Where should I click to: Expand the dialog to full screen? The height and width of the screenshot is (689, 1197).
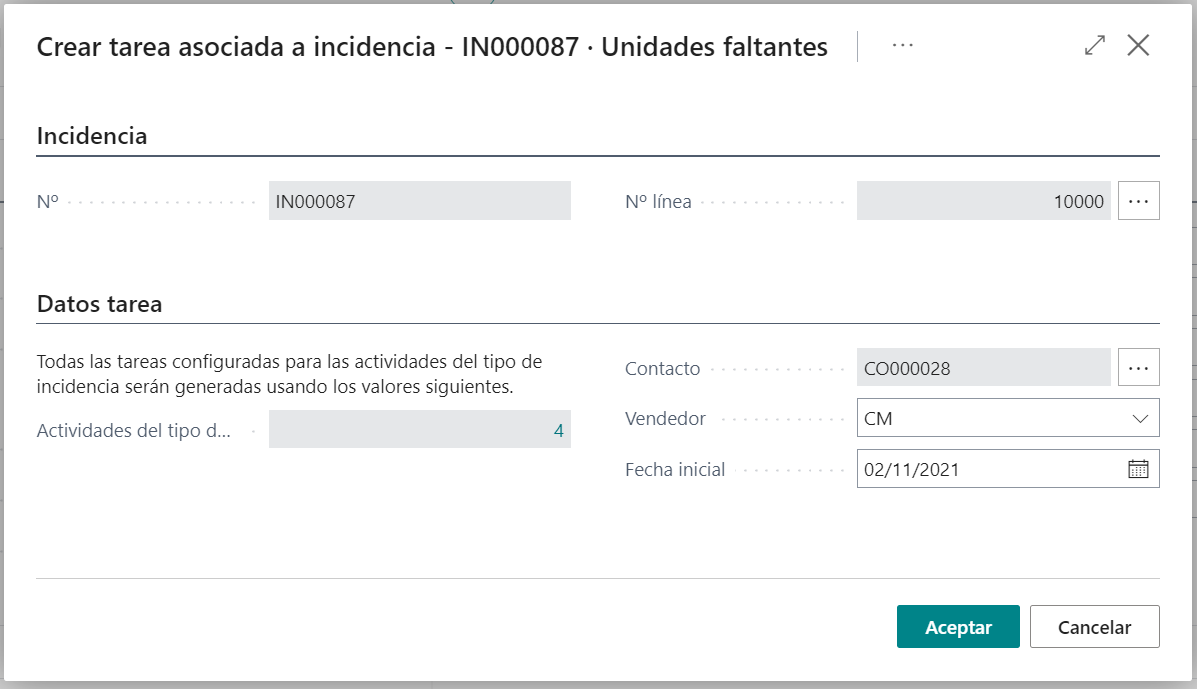tap(1095, 46)
